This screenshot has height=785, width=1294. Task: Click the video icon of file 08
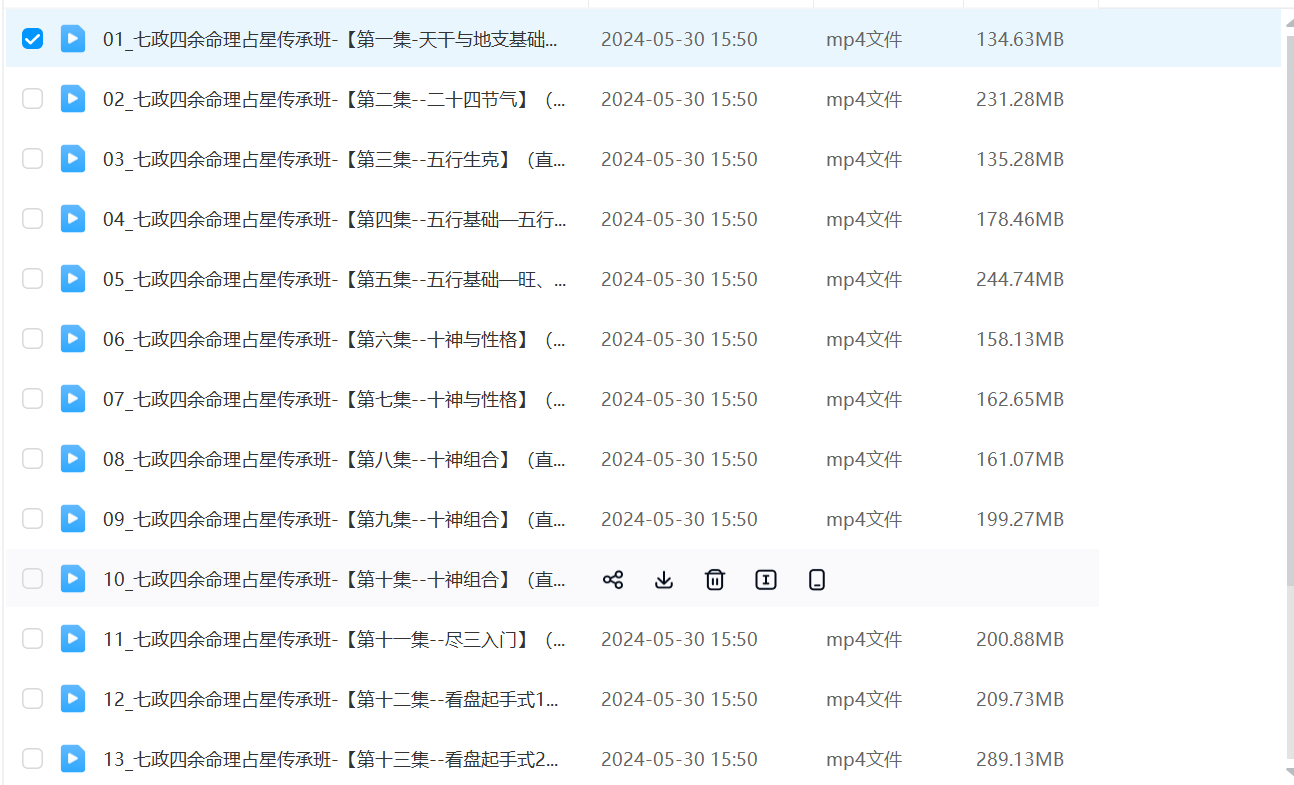tap(73, 459)
